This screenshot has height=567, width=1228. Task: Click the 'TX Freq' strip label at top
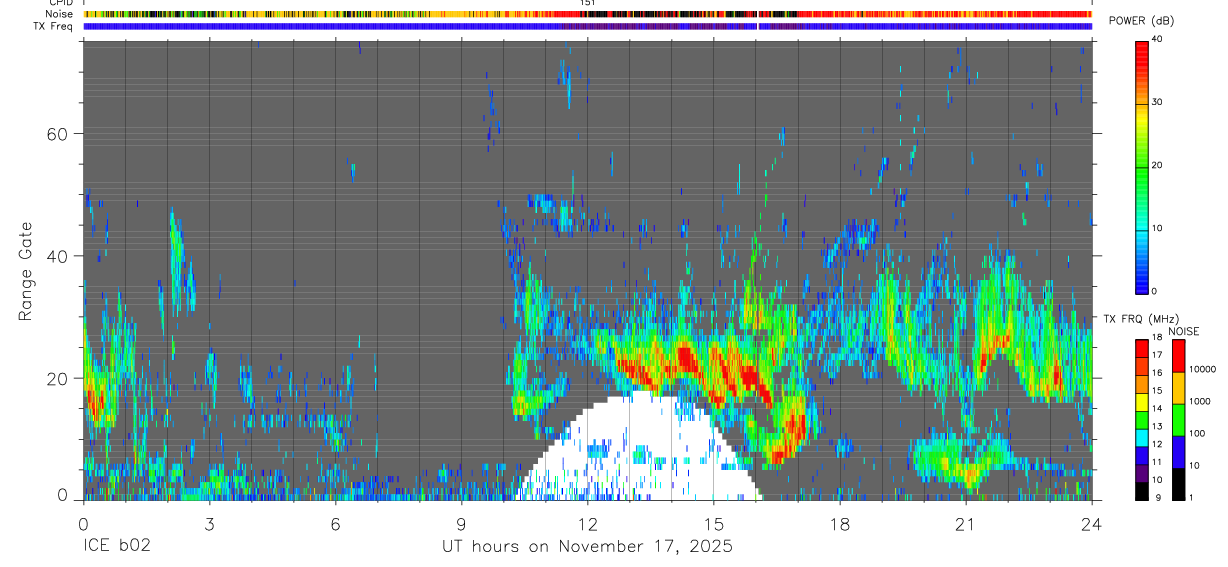click(54, 26)
